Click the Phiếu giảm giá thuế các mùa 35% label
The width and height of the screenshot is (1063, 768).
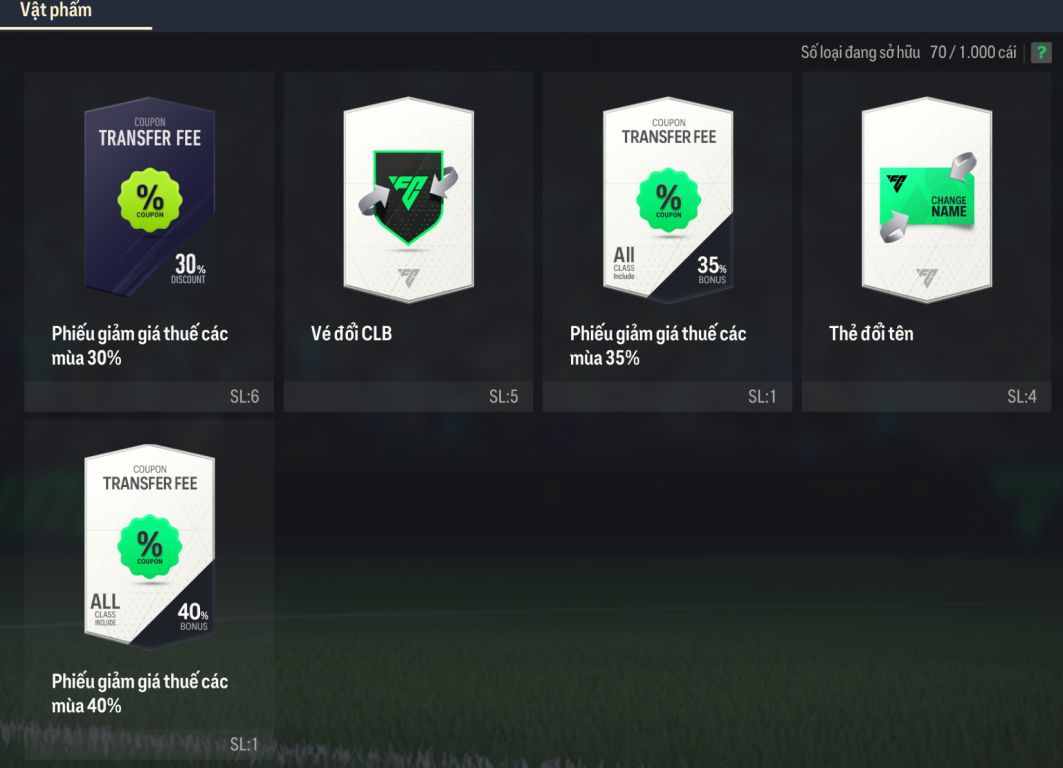click(658, 346)
